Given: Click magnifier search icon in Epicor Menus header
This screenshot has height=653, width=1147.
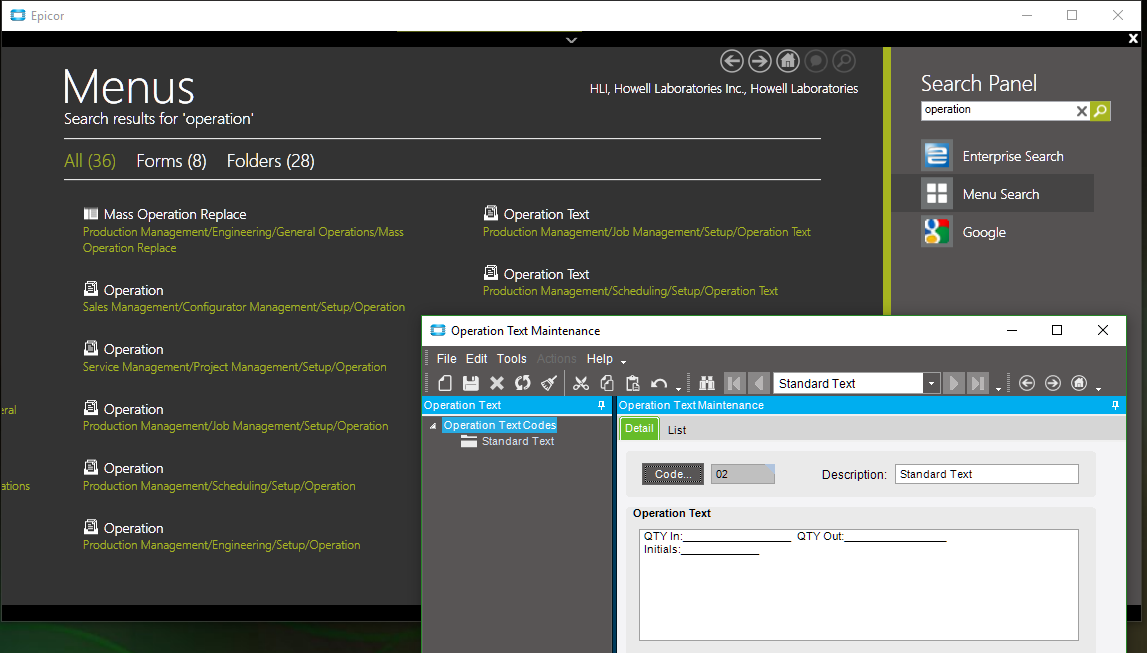Looking at the screenshot, I should pyautogui.click(x=844, y=61).
